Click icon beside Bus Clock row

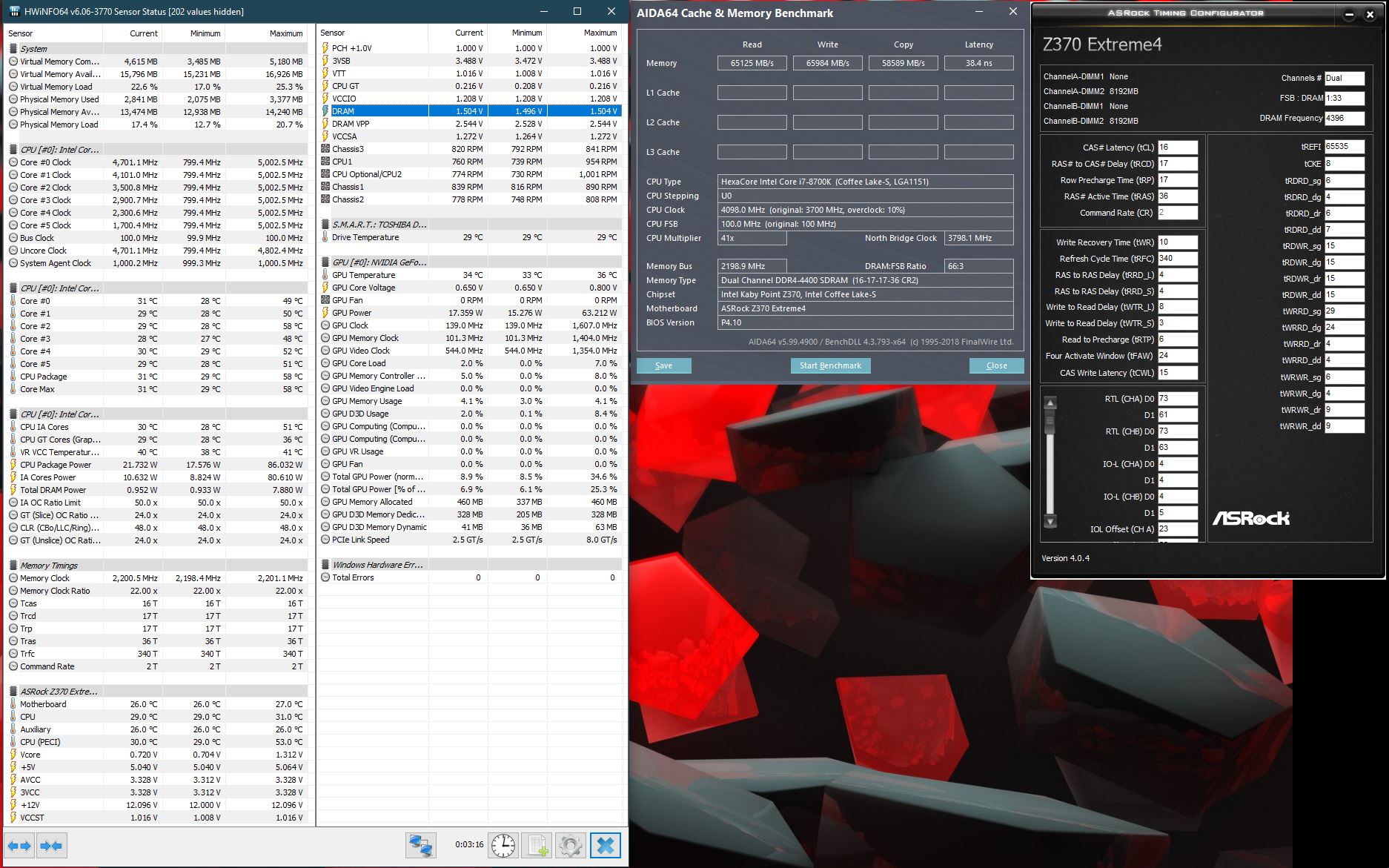tap(13, 238)
